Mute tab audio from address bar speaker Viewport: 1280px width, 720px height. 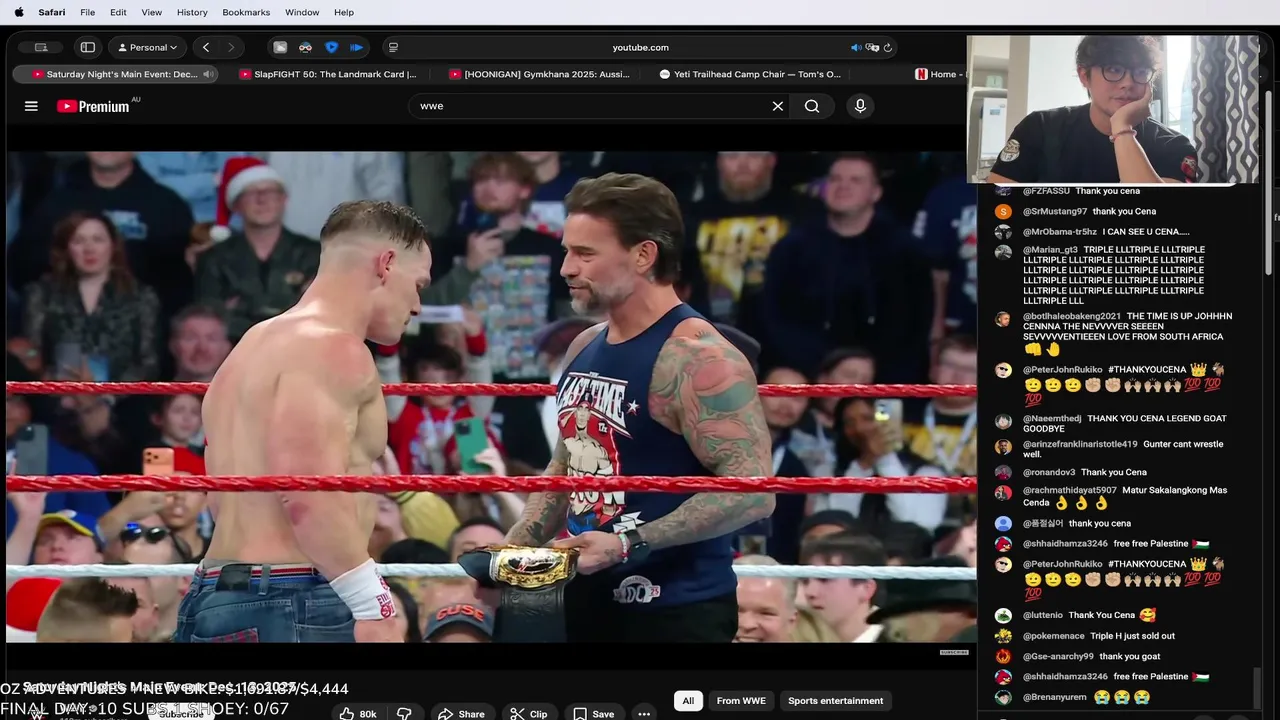pyautogui.click(x=856, y=47)
